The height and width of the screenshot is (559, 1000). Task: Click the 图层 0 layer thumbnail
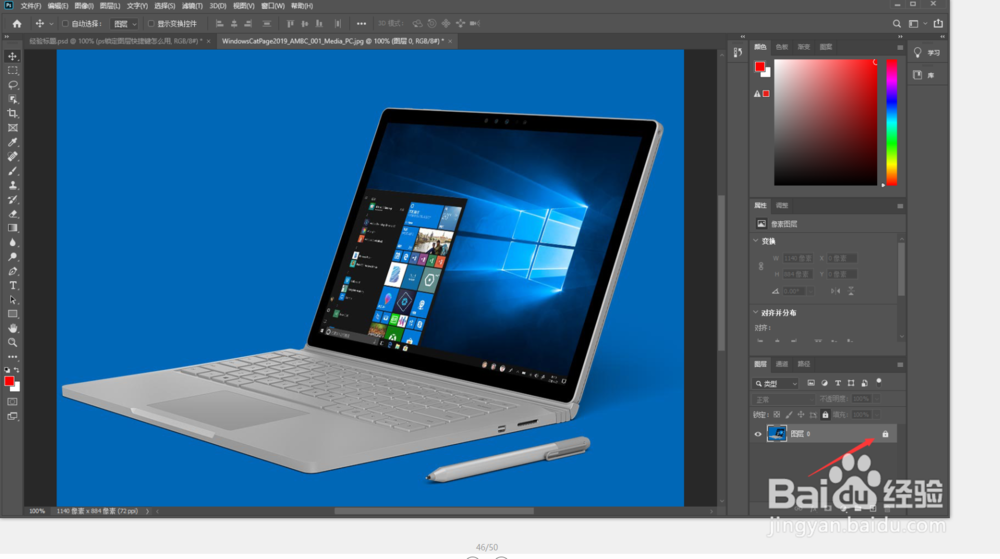click(x=776, y=434)
